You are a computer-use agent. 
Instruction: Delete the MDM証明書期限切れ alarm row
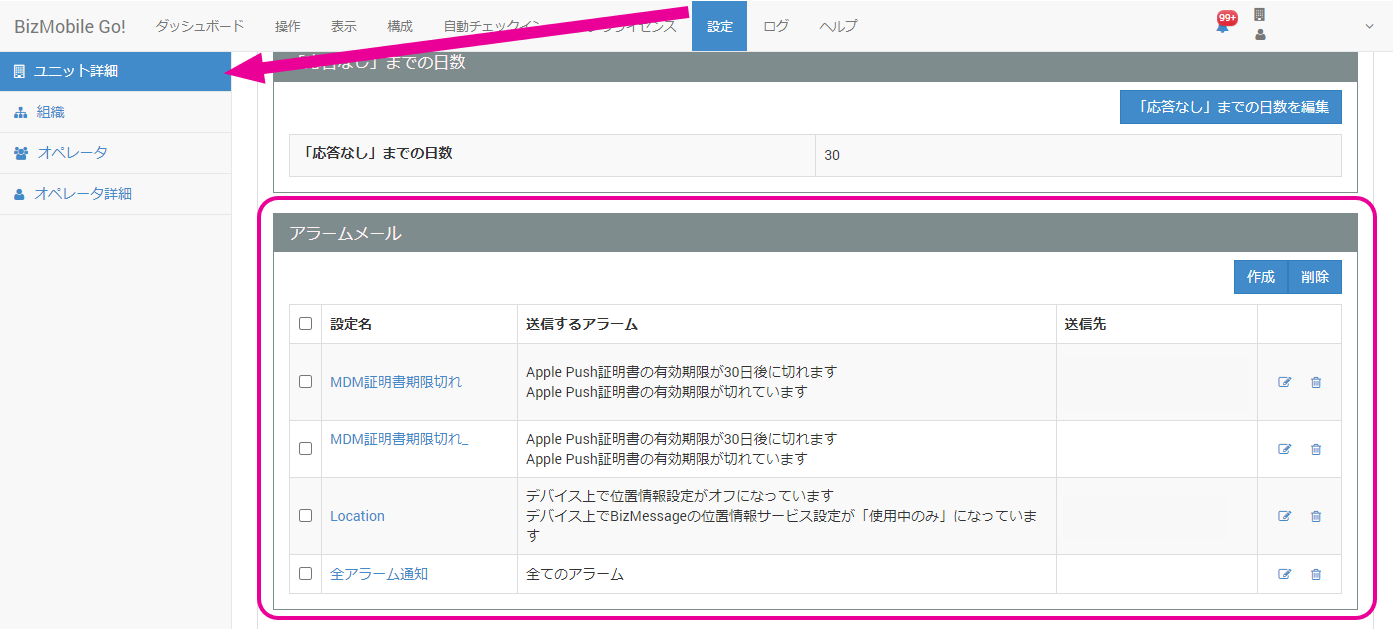[x=1316, y=382]
